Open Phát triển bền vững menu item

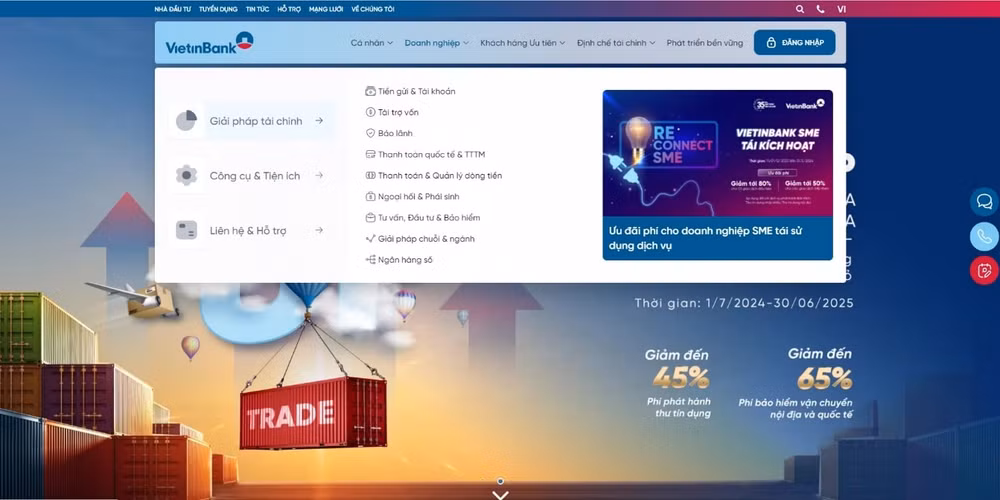(x=705, y=43)
